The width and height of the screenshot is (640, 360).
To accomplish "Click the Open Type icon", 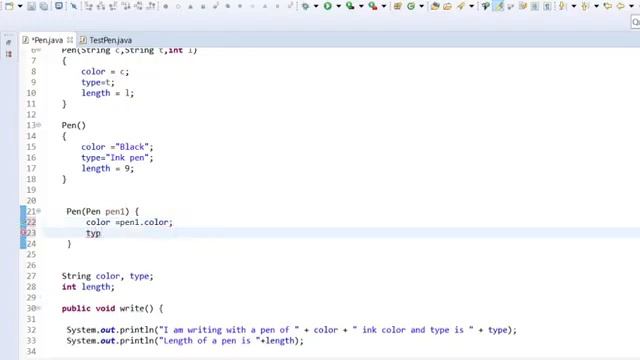I will (435, 6).
